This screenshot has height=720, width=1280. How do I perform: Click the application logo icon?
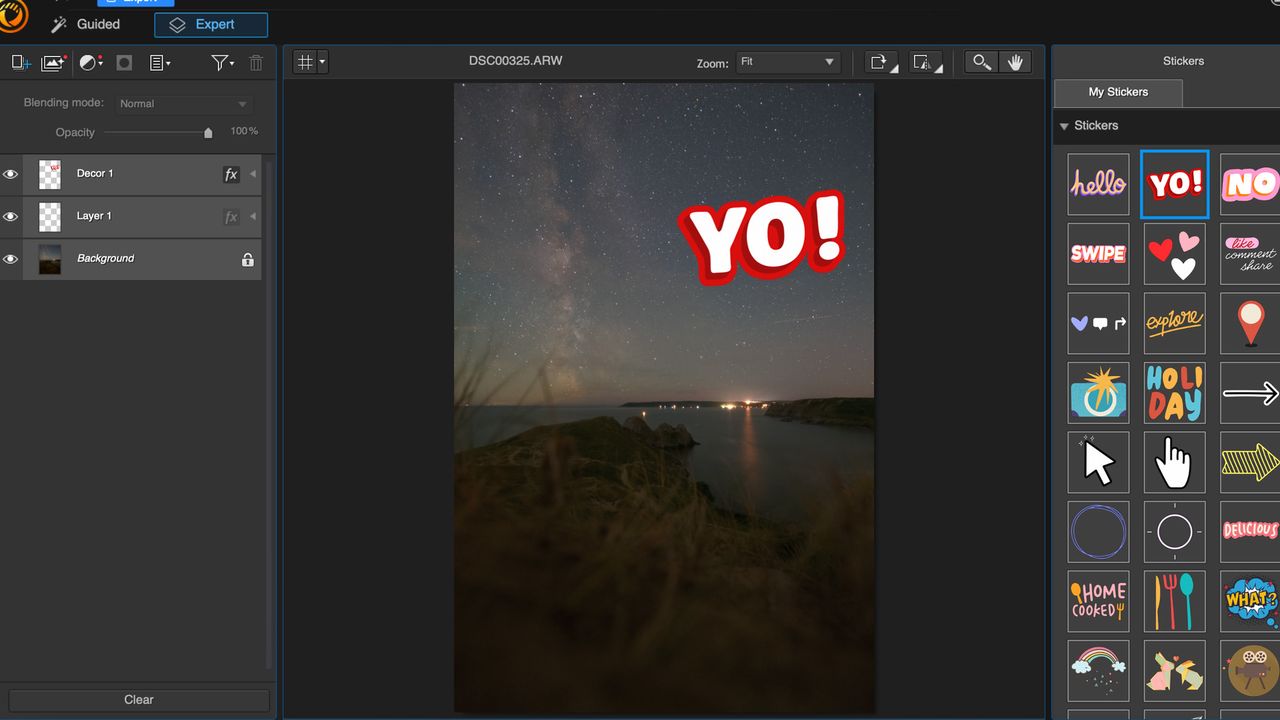pyautogui.click(x=13, y=16)
